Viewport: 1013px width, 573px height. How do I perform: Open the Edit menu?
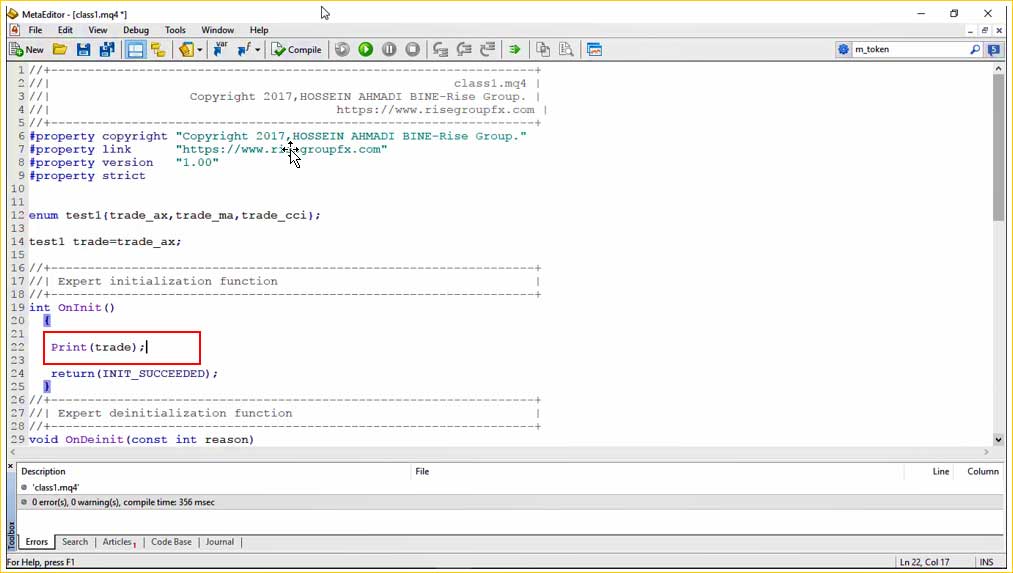click(x=65, y=30)
